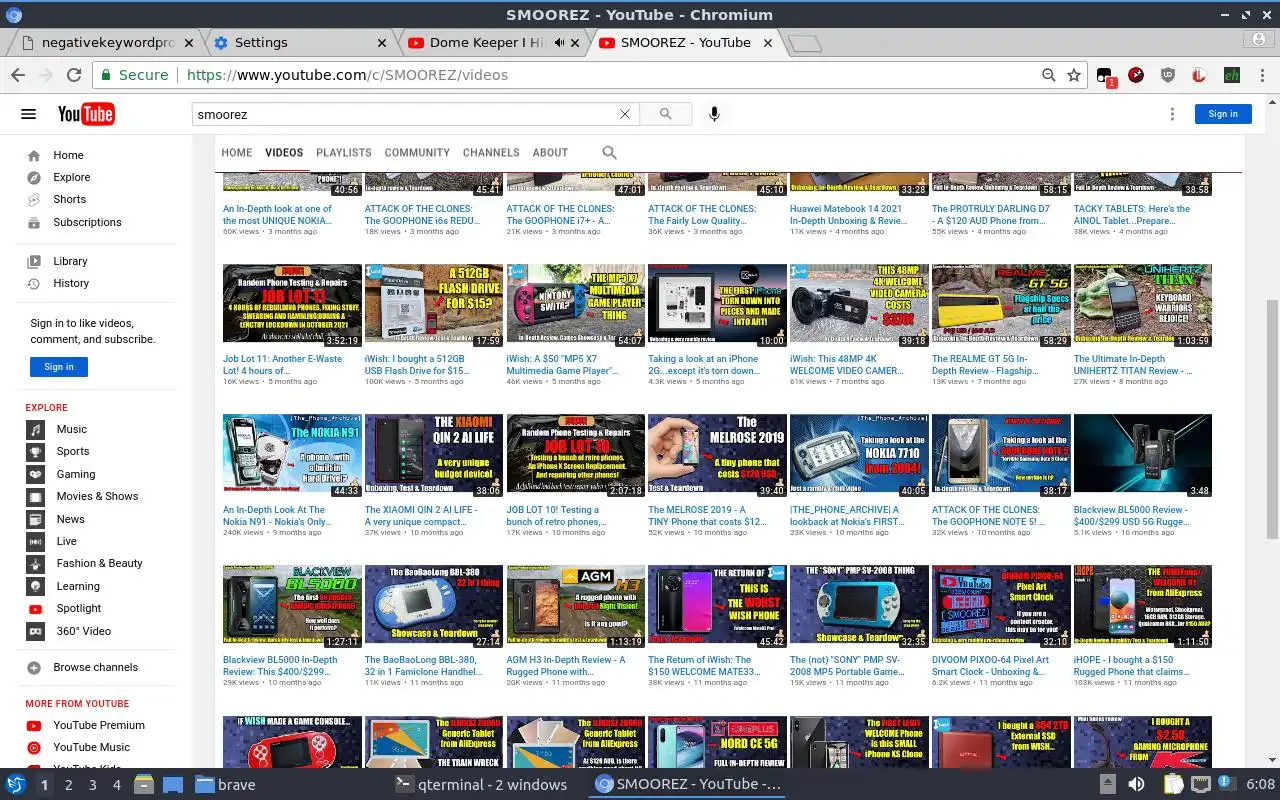Open the desktop start menu icon
The width and height of the screenshot is (1280, 800).
[16, 784]
